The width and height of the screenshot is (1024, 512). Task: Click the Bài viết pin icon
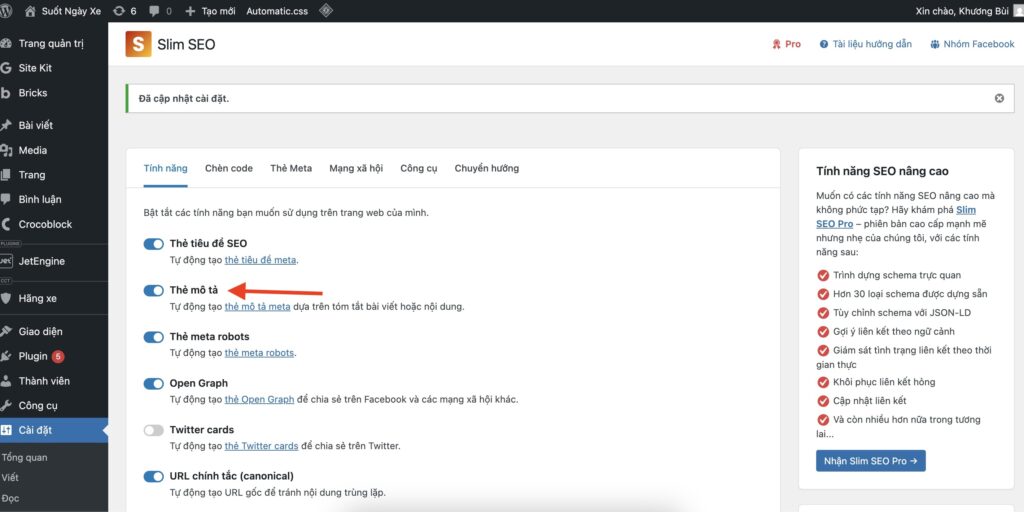[6, 125]
